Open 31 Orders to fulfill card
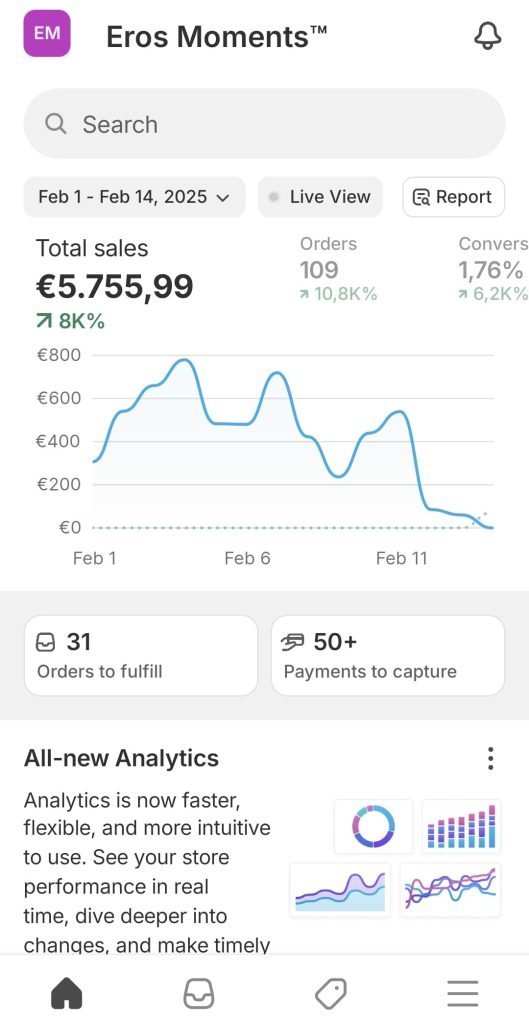The width and height of the screenshot is (529, 1024). click(x=141, y=655)
